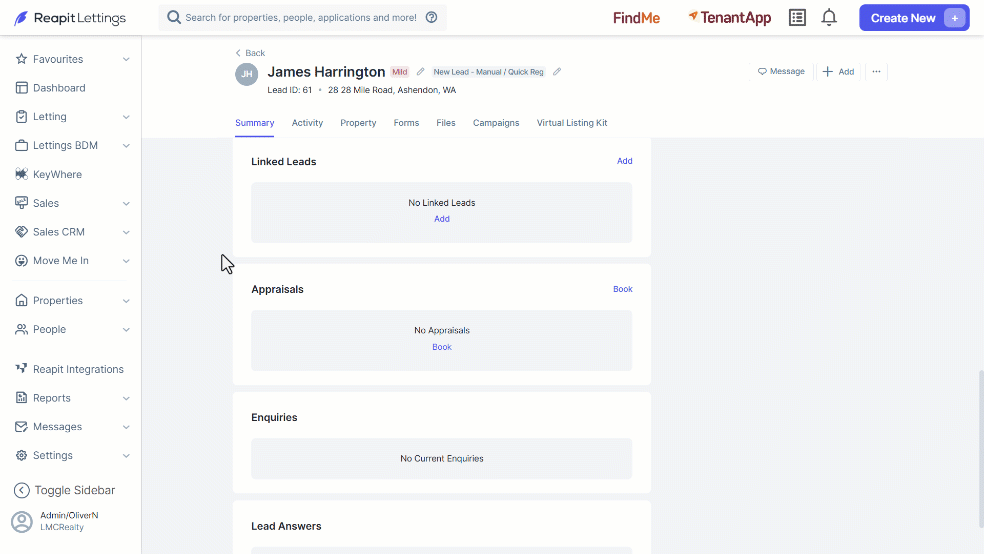Click the Reapit Integrations sidebar icon

pyautogui.click(x=21, y=369)
